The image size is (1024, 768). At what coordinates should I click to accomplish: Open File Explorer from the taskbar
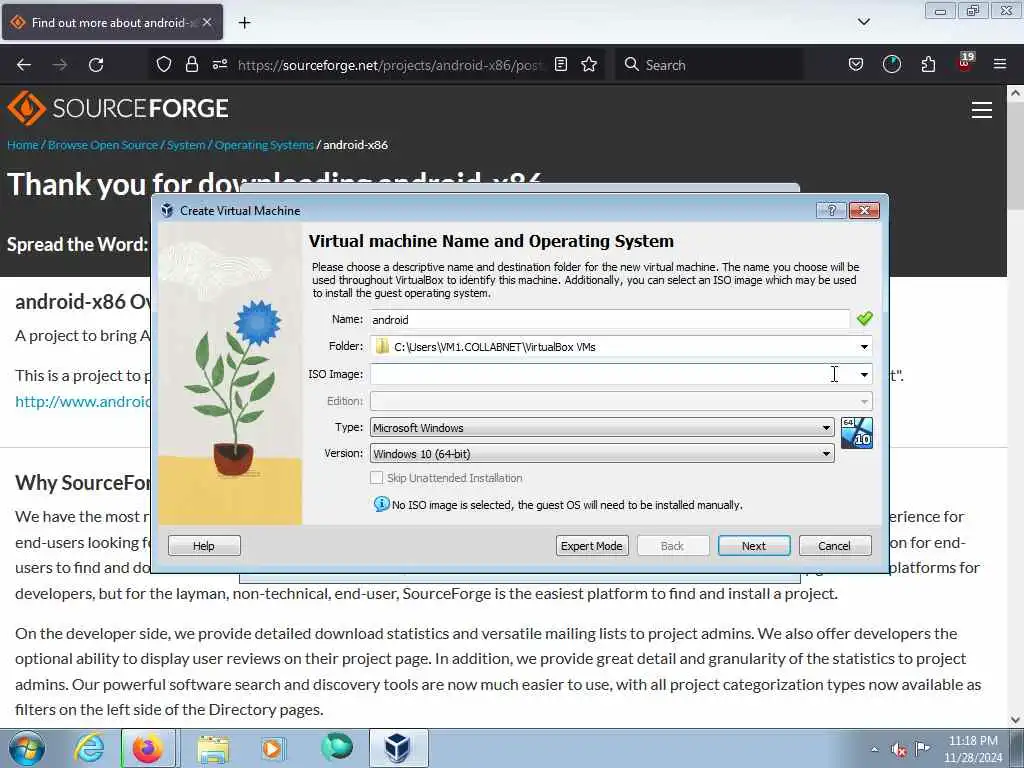tap(214, 748)
